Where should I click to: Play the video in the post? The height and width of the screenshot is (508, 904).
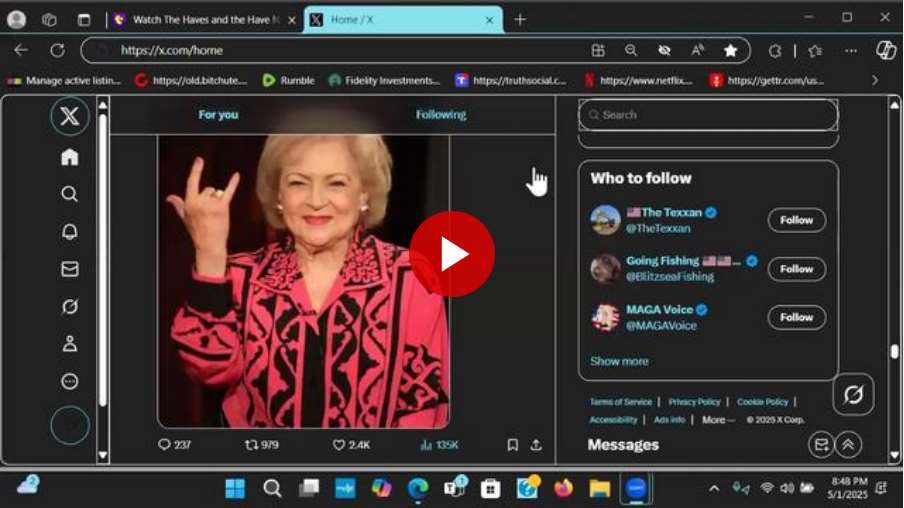452,254
